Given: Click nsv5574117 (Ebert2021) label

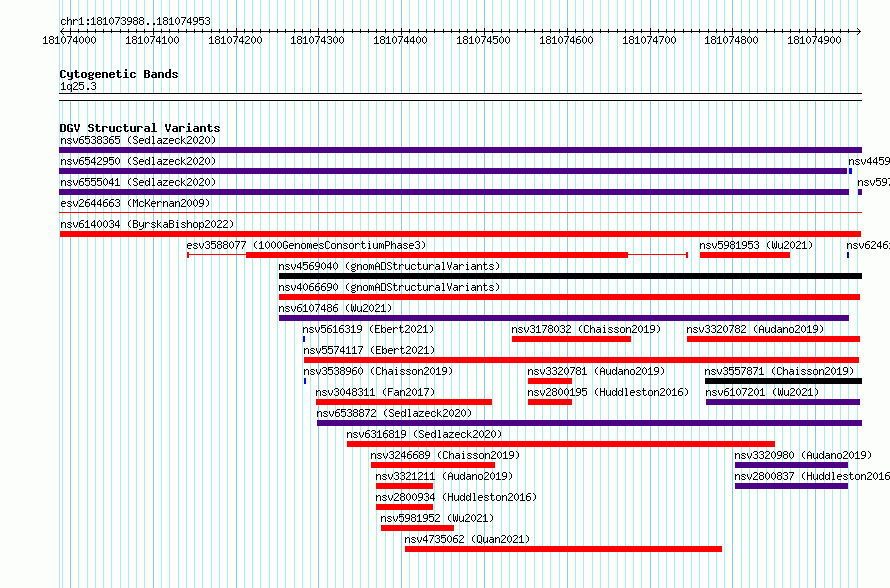Looking at the screenshot, I should click(x=369, y=350).
